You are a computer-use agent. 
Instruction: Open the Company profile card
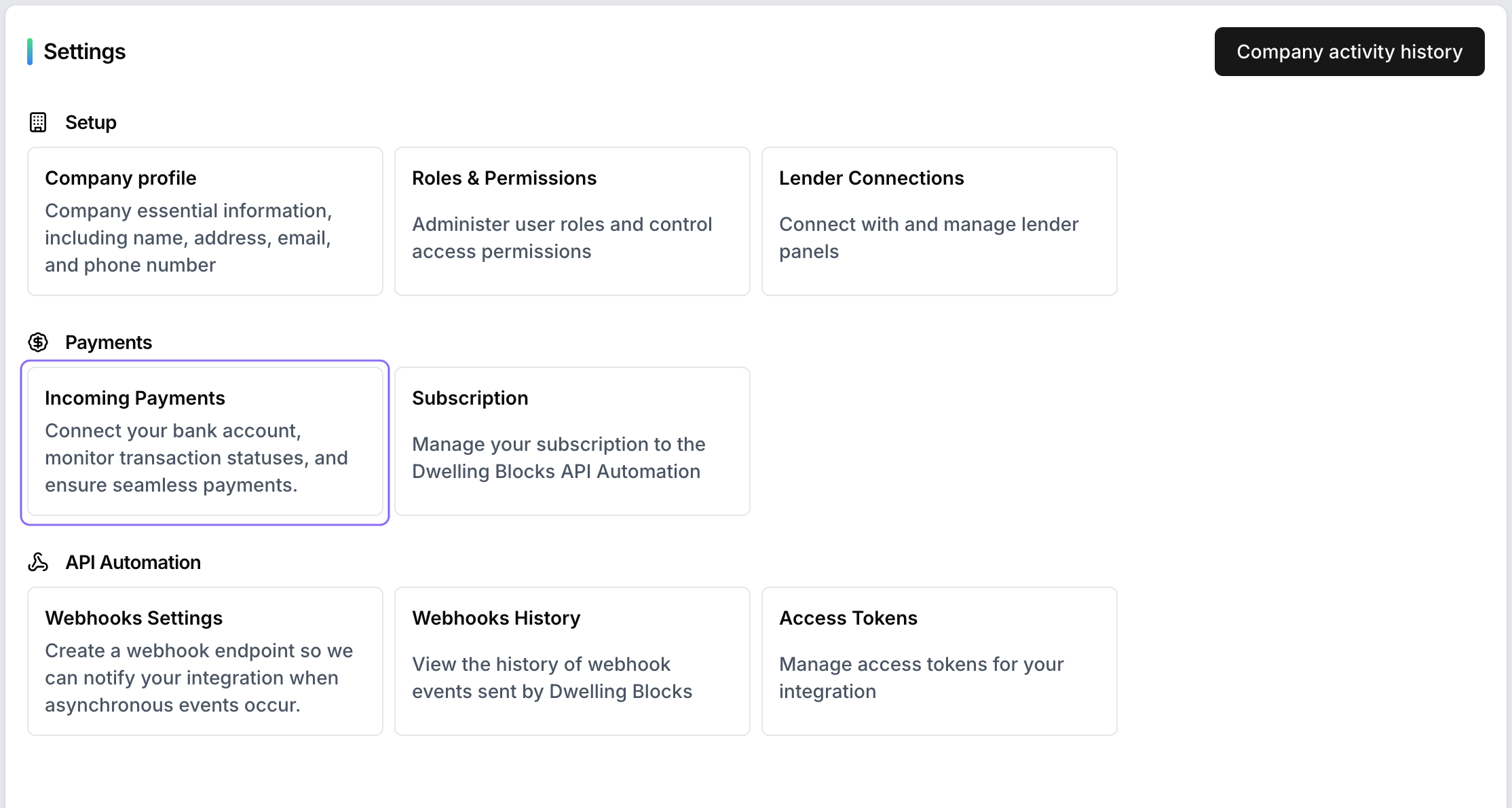pos(205,221)
